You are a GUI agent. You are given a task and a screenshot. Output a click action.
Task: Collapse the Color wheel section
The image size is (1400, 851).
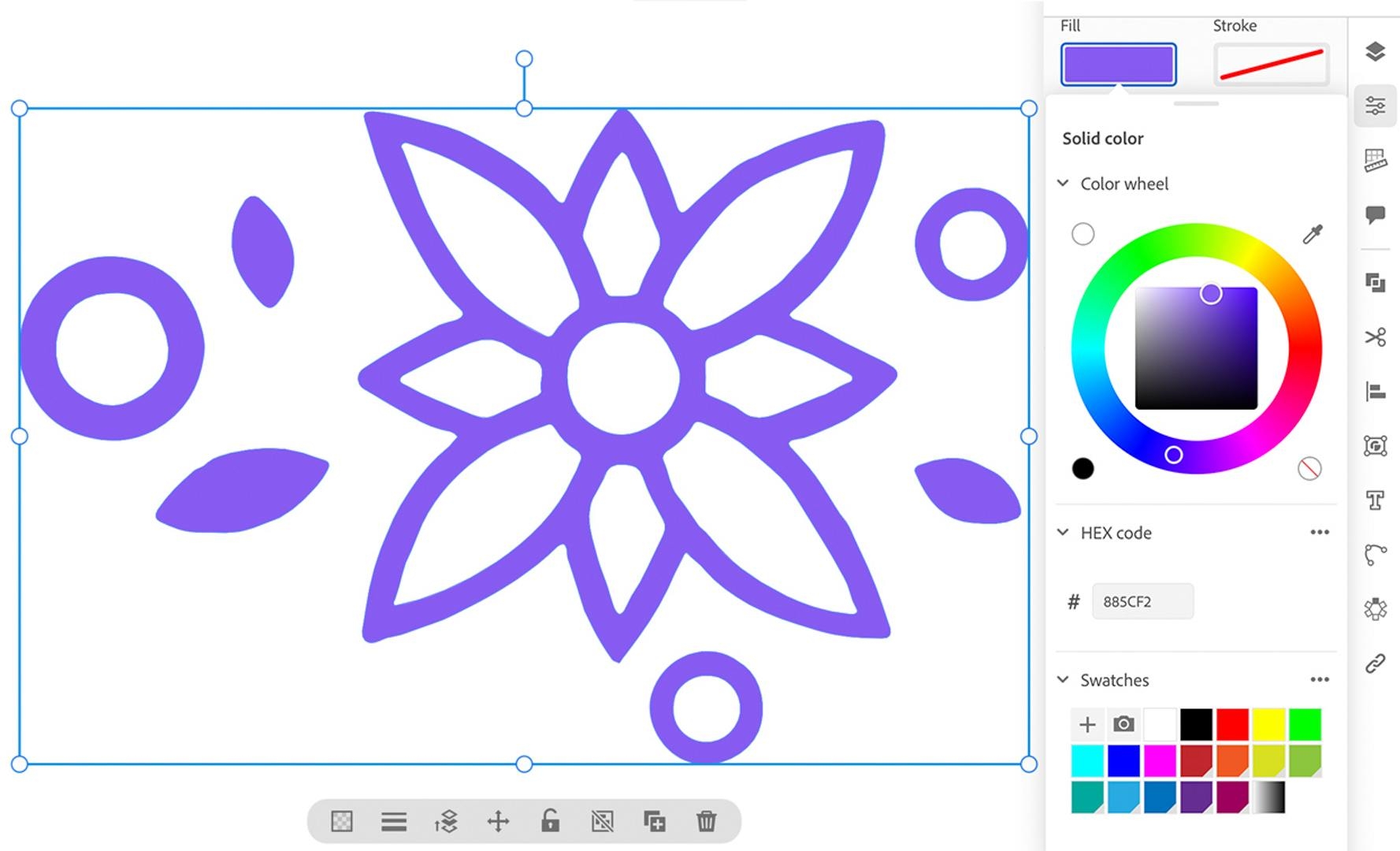tap(1064, 182)
